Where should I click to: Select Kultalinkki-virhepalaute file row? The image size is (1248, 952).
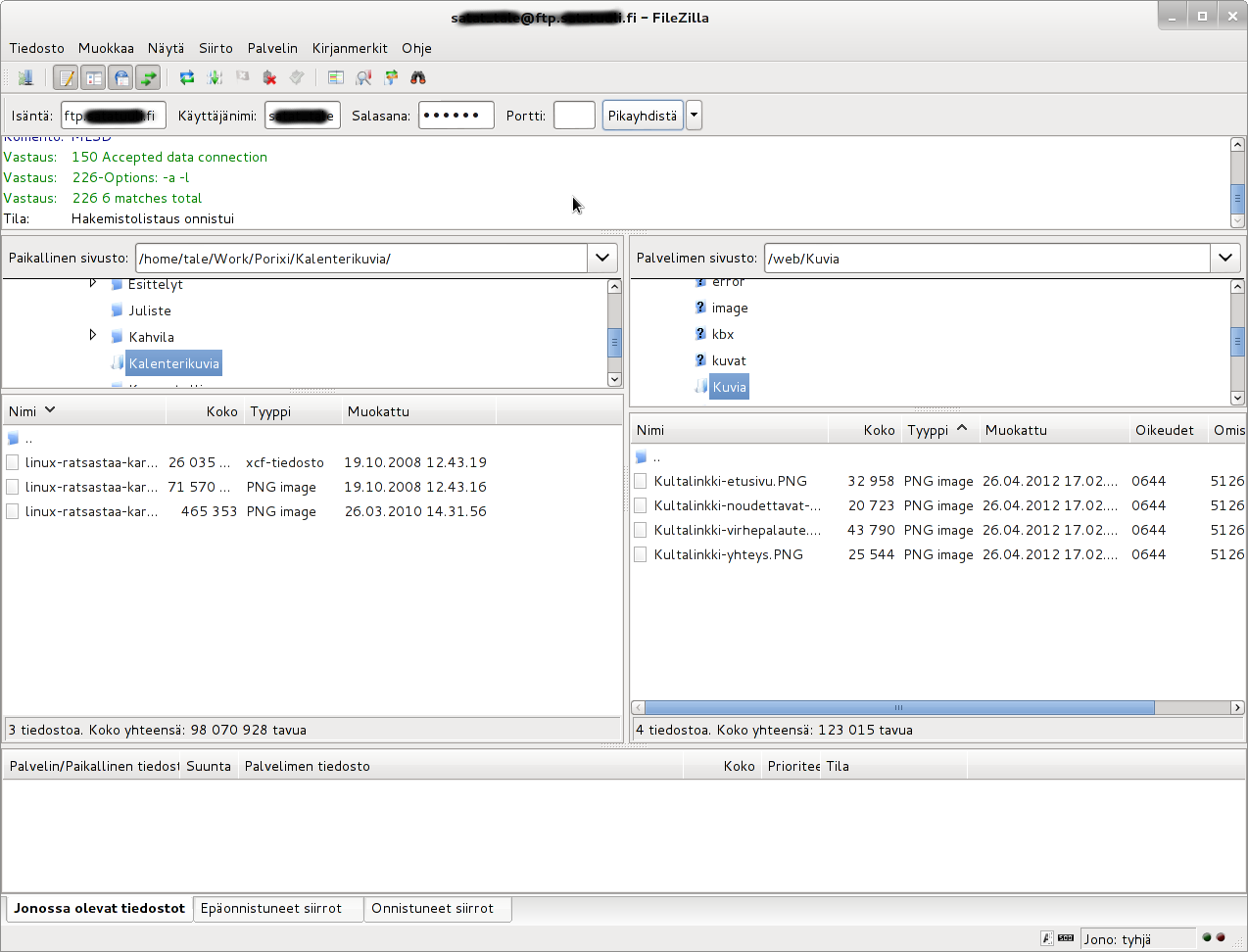coord(937,530)
